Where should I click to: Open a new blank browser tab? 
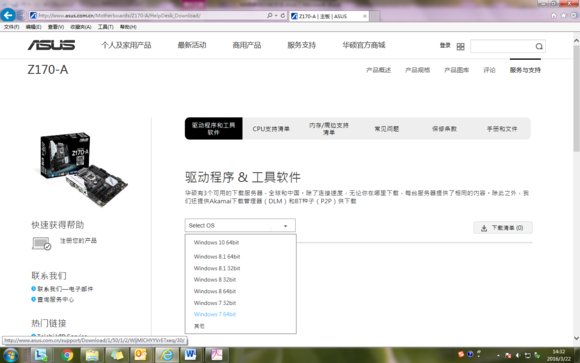(375, 16)
